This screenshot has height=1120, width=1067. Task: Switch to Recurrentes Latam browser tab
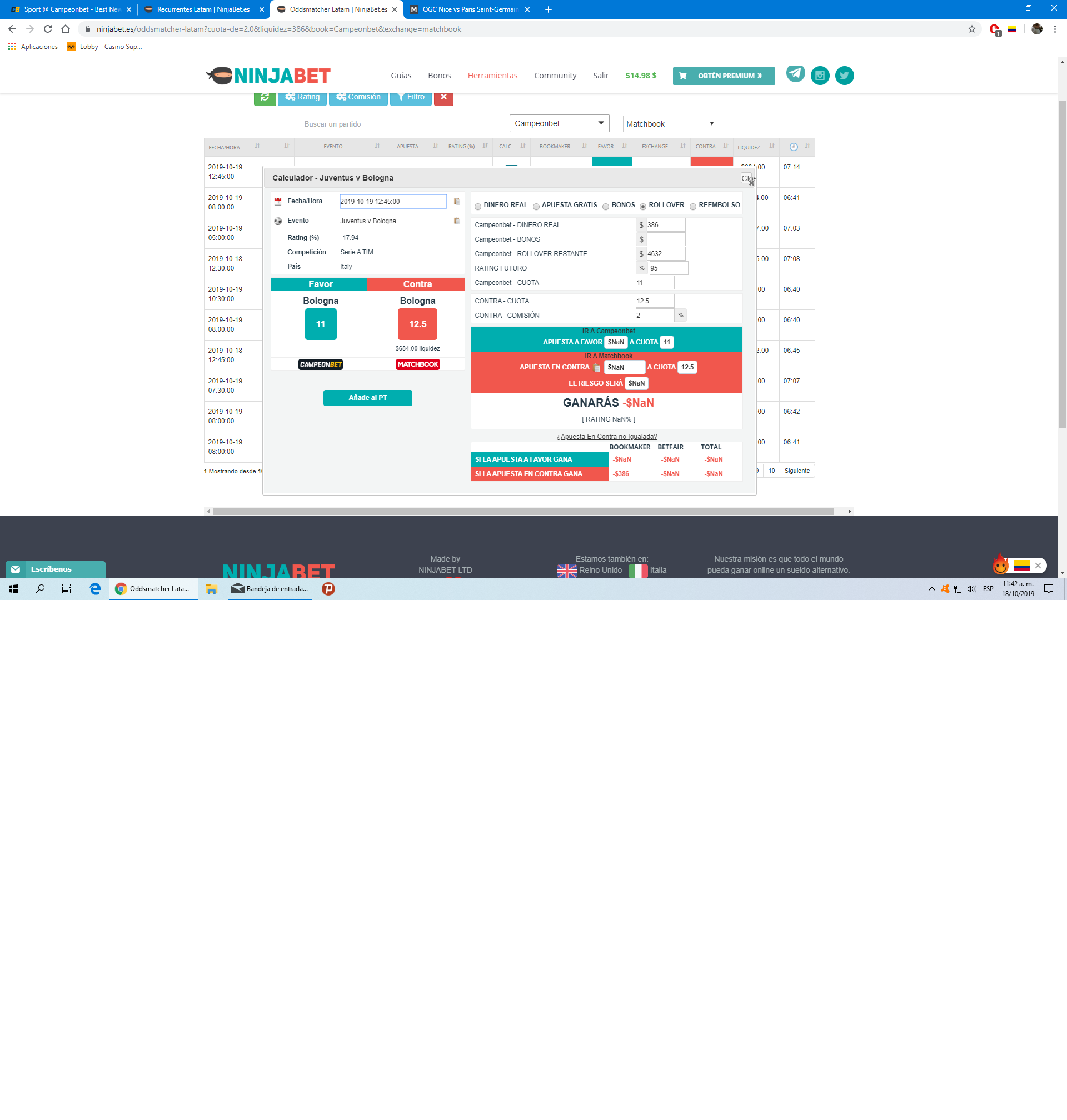(x=203, y=9)
